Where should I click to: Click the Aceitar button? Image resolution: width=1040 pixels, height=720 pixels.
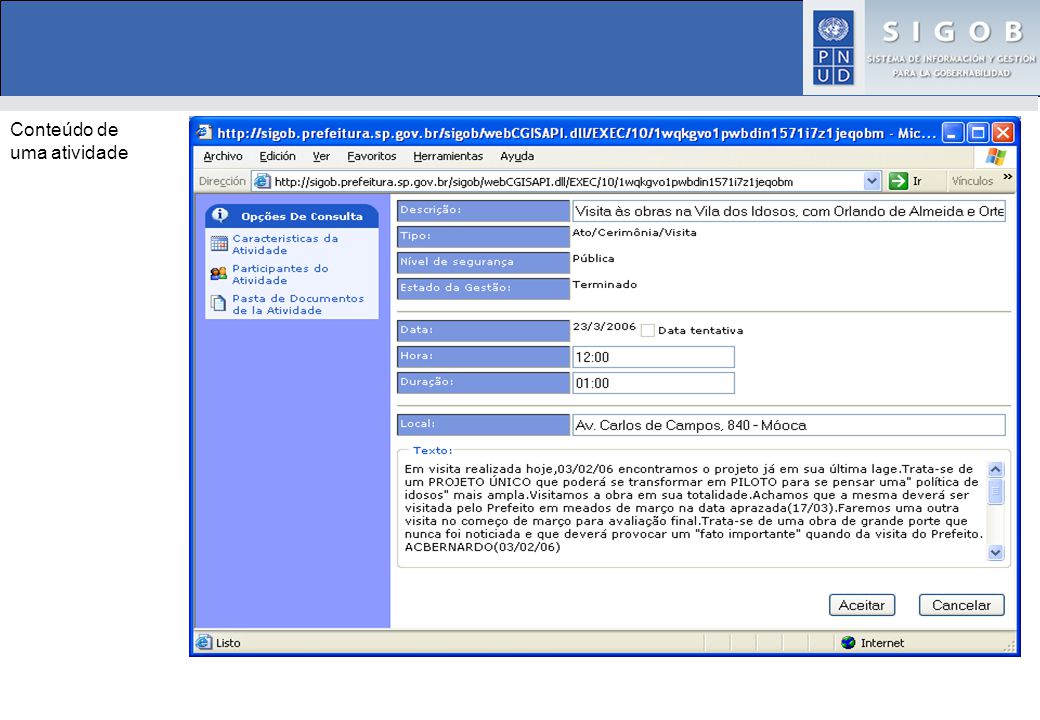click(x=862, y=605)
